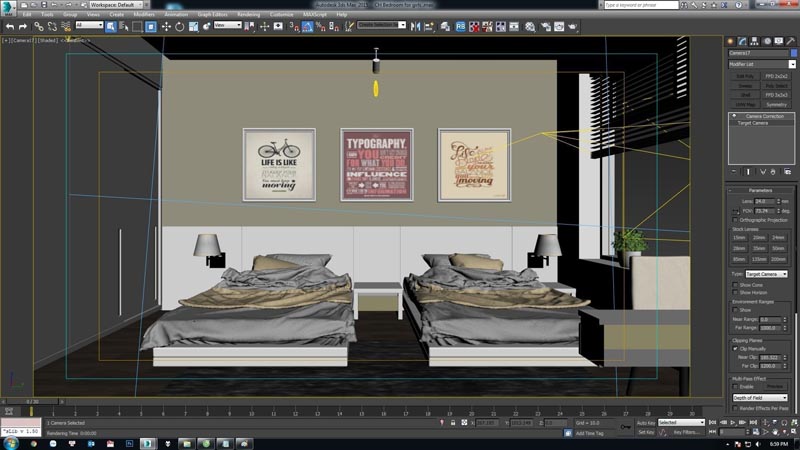Viewport: 800px width, 450px height.
Task: Enable the Orthographic Projection checkbox
Action: click(736, 220)
